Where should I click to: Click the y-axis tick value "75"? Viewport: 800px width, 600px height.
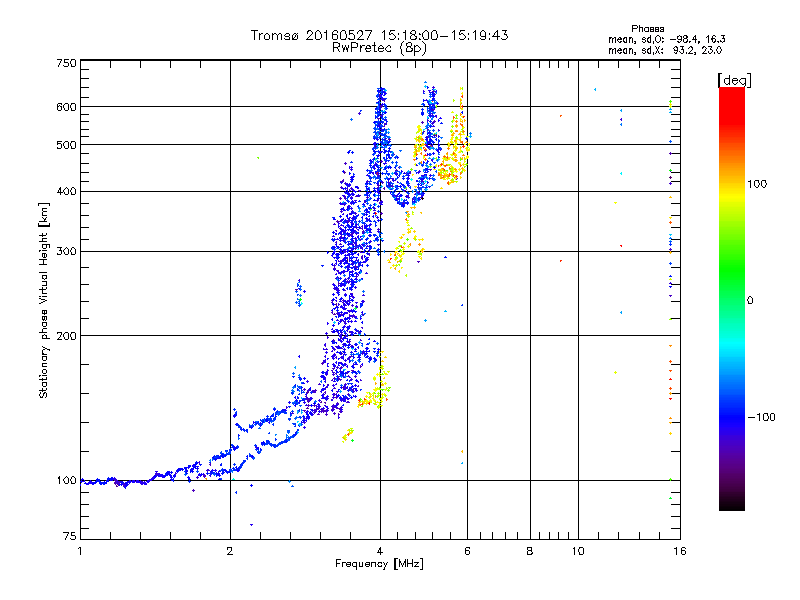(70, 536)
